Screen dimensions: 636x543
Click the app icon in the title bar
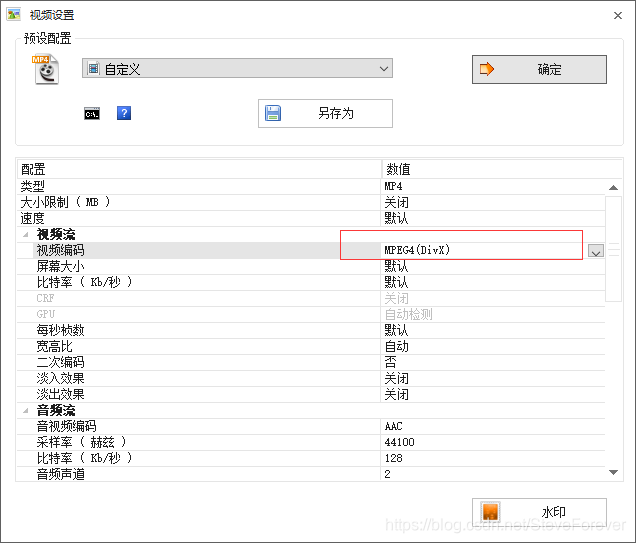13,15
